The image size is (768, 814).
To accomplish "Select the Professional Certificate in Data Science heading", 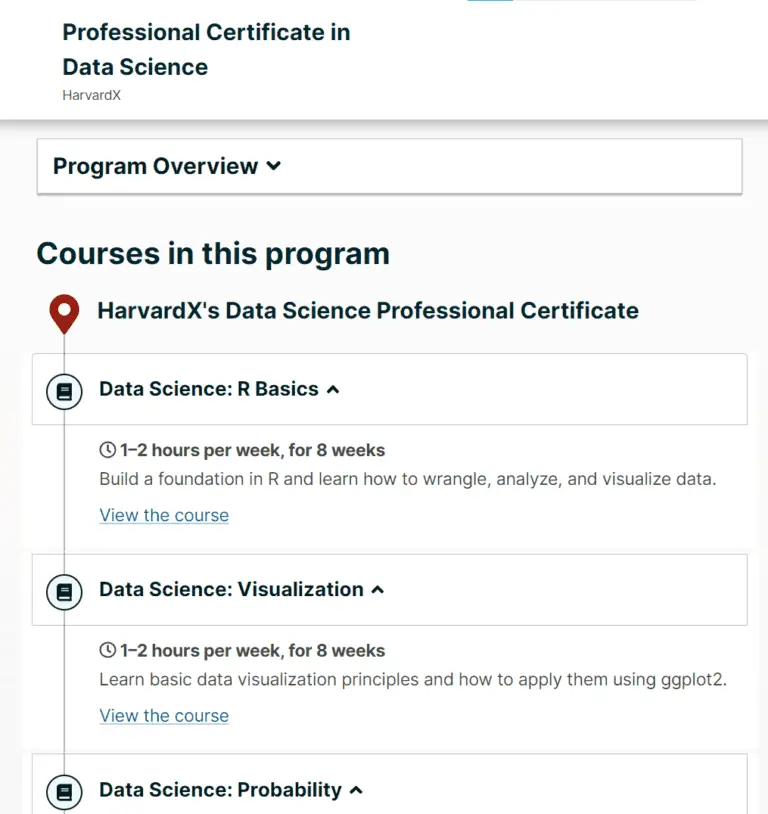I will pos(206,48).
